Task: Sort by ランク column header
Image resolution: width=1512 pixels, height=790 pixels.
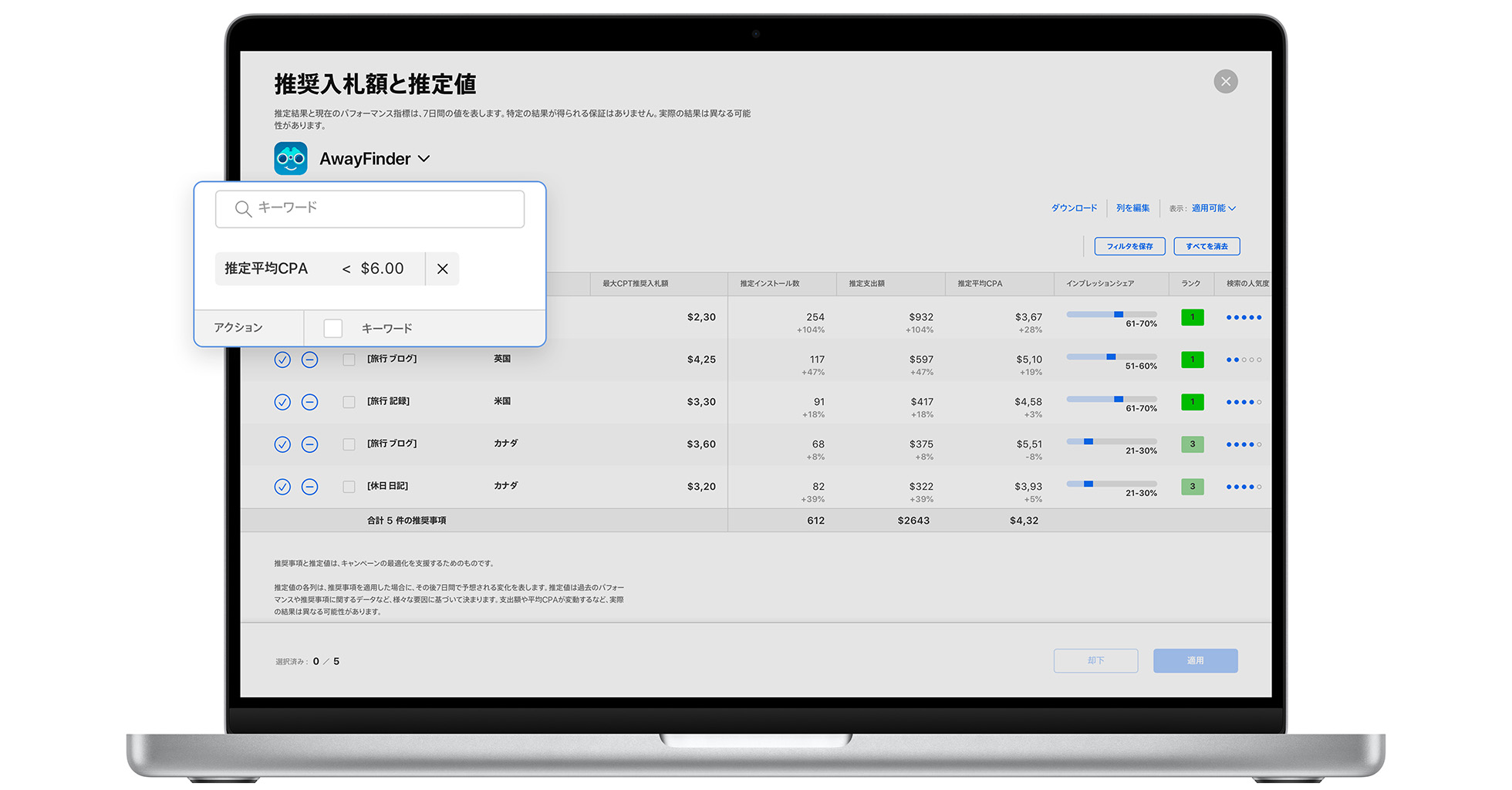Action: point(1191,283)
